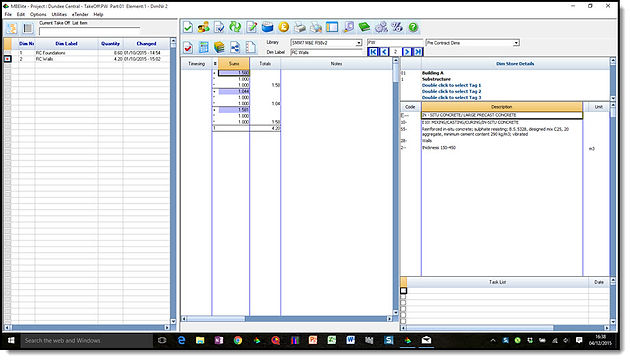Open the Help menu
The image size is (630, 360).
(x=98, y=14)
